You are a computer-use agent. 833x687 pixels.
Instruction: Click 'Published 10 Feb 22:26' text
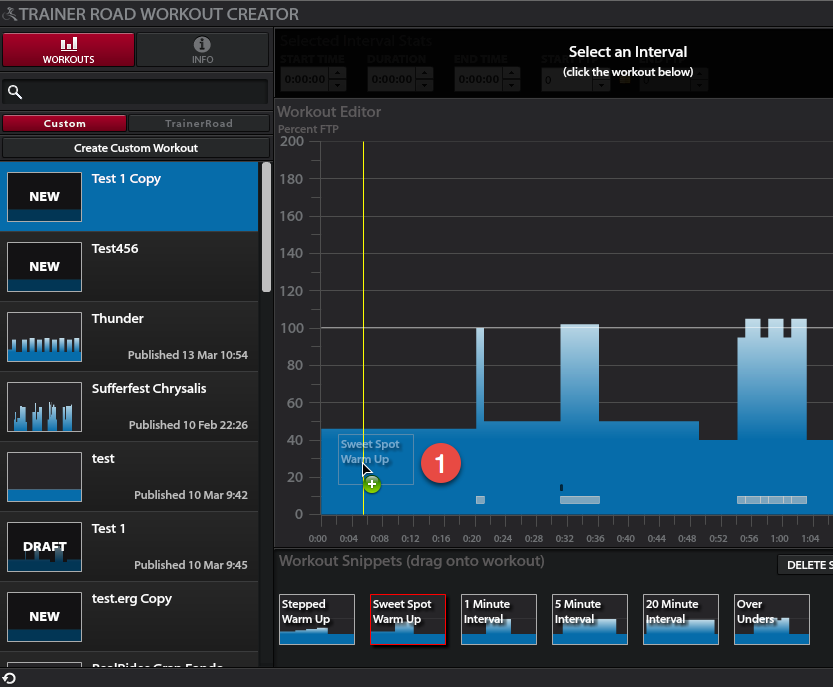188,425
